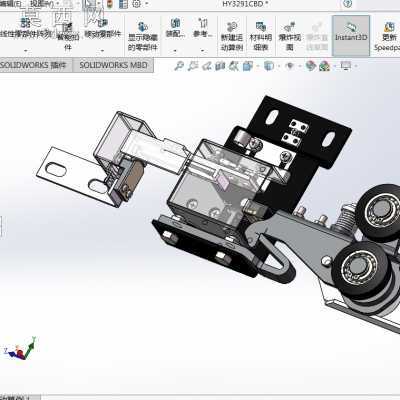Image resolution: width=400 pixels, height=400 pixels.
Task: Click the Rebuild traffic light icon
Action: click(110, 4)
